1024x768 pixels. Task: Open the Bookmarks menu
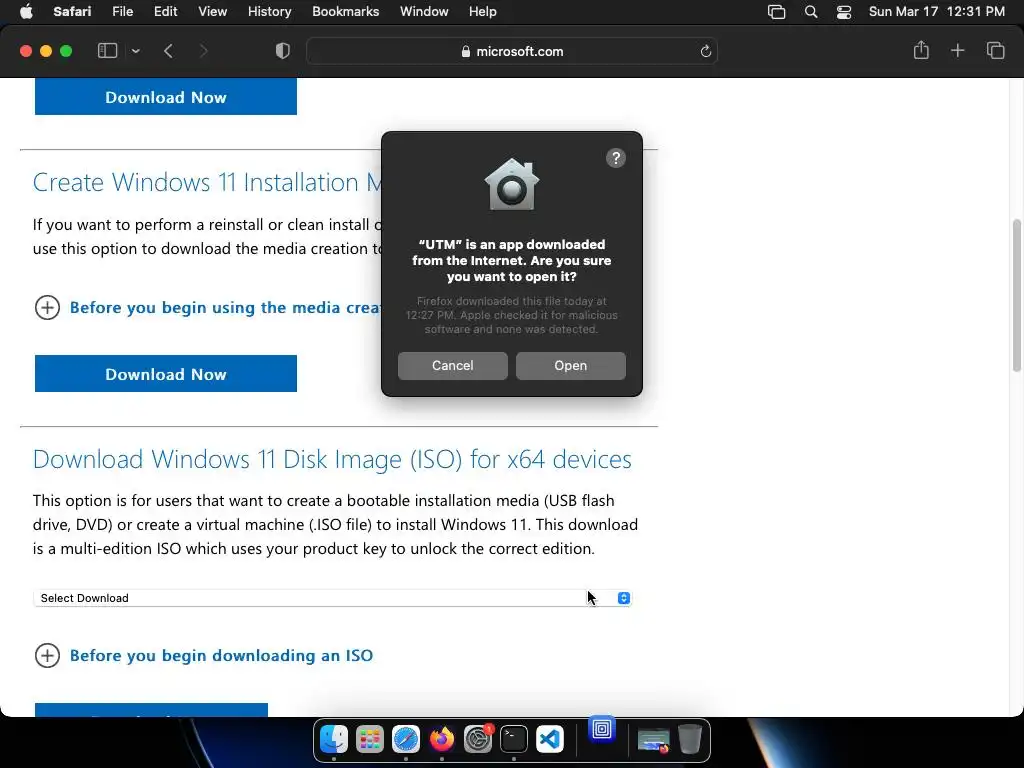[x=345, y=12]
